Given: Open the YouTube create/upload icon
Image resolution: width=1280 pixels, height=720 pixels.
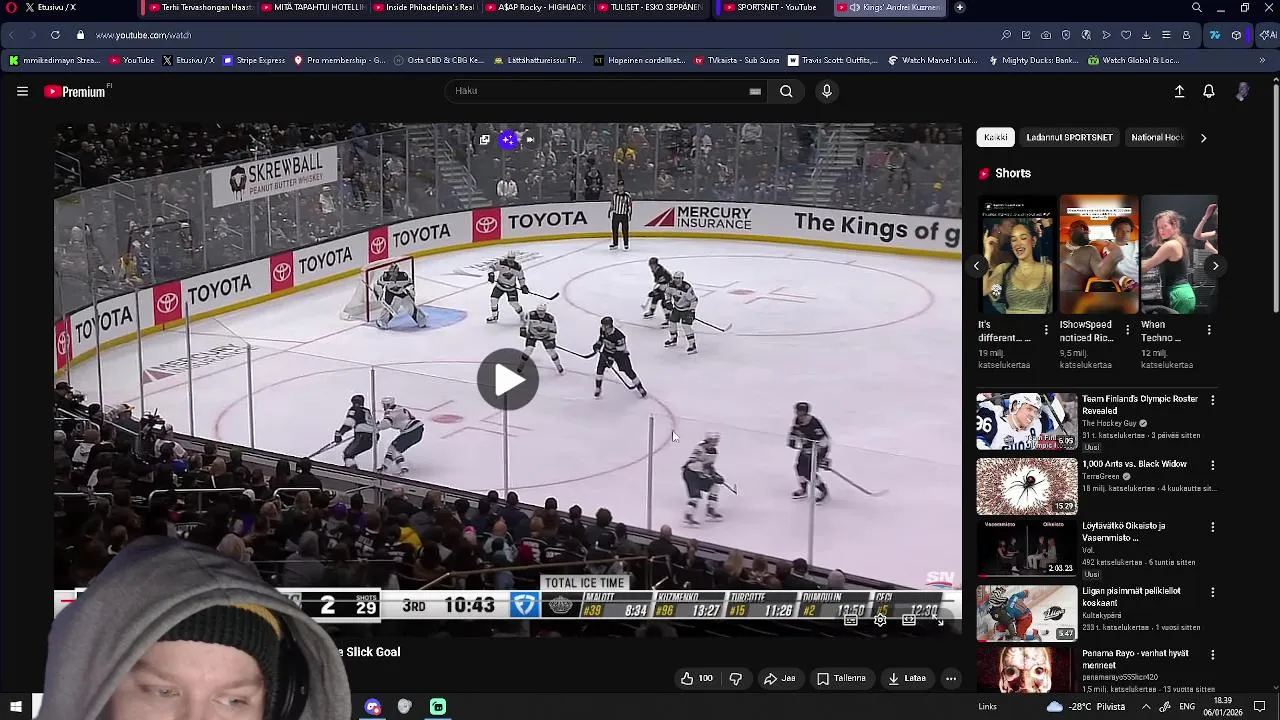Looking at the screenshot, I should pos(1179,91).
